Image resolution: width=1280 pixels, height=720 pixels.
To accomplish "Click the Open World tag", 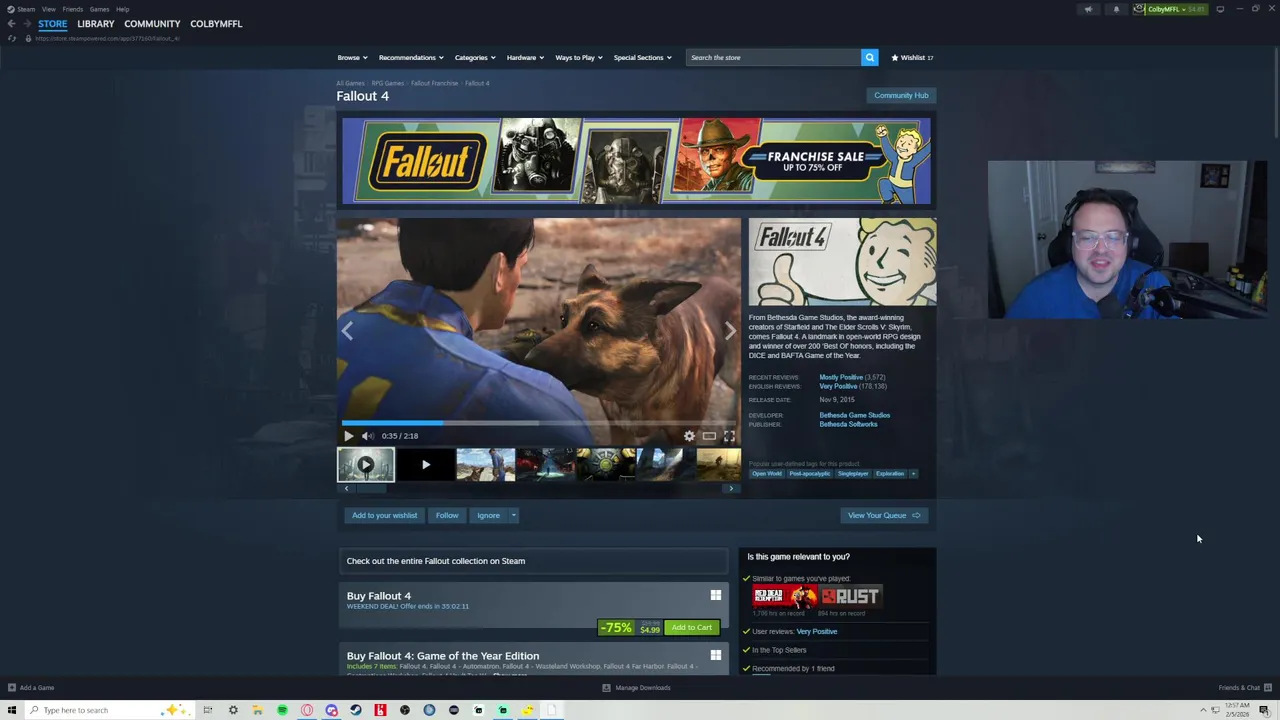I will click(x=767, y=474).
